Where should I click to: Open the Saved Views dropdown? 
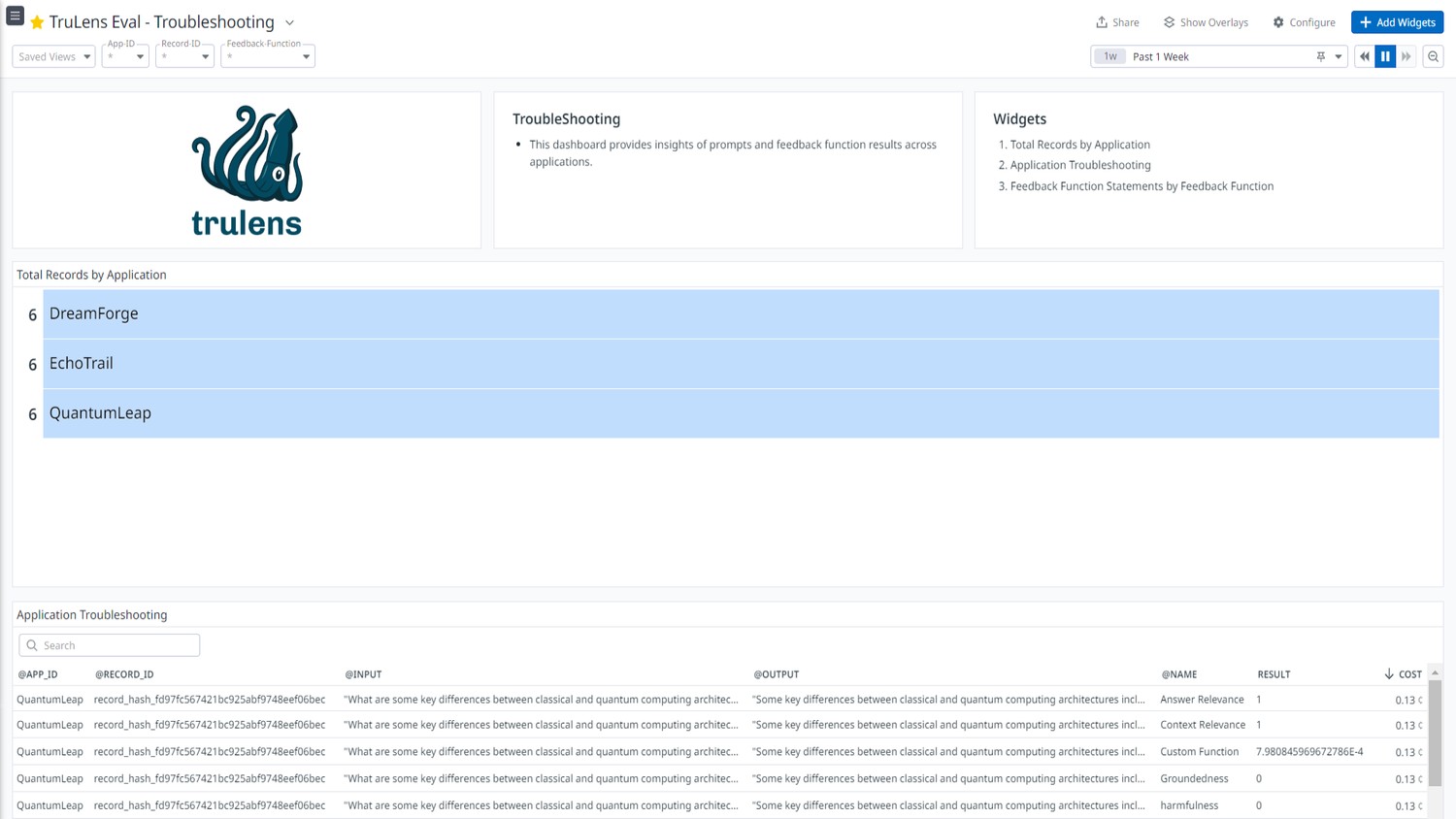(53, 56)
